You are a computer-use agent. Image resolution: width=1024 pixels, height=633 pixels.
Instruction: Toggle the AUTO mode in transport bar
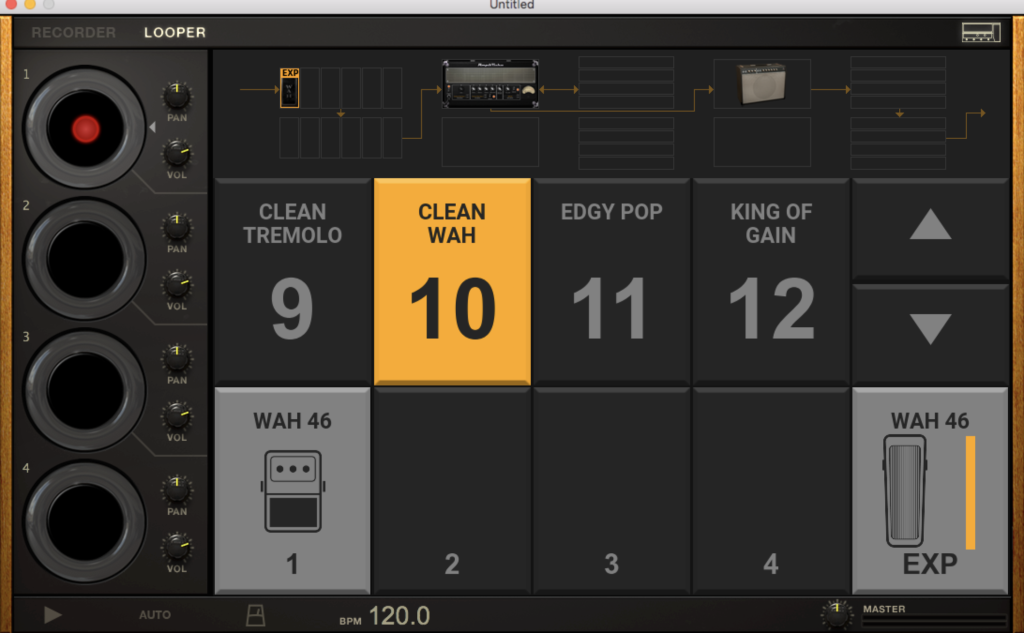tap(154, 615)
